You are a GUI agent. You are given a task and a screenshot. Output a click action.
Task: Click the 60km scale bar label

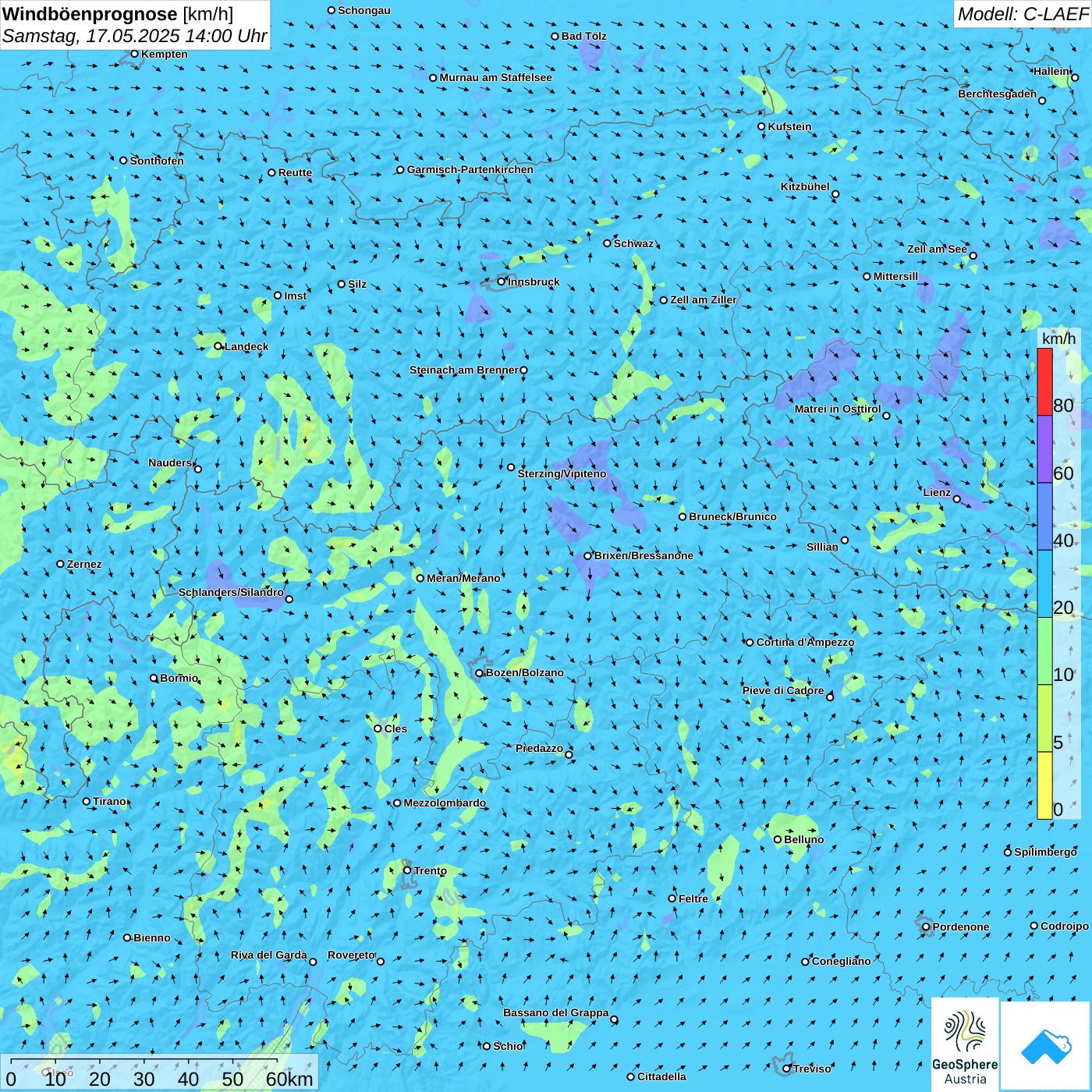pyautogui.click(x=289, y=1079)
